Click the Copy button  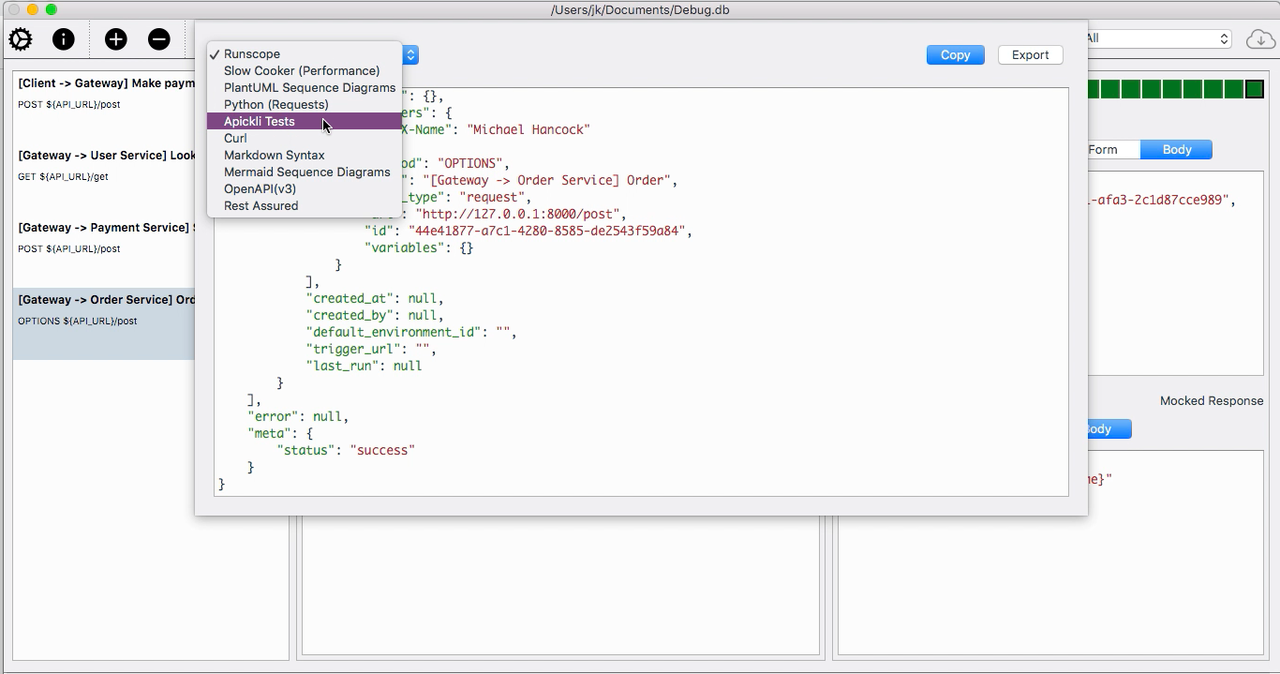955,55
